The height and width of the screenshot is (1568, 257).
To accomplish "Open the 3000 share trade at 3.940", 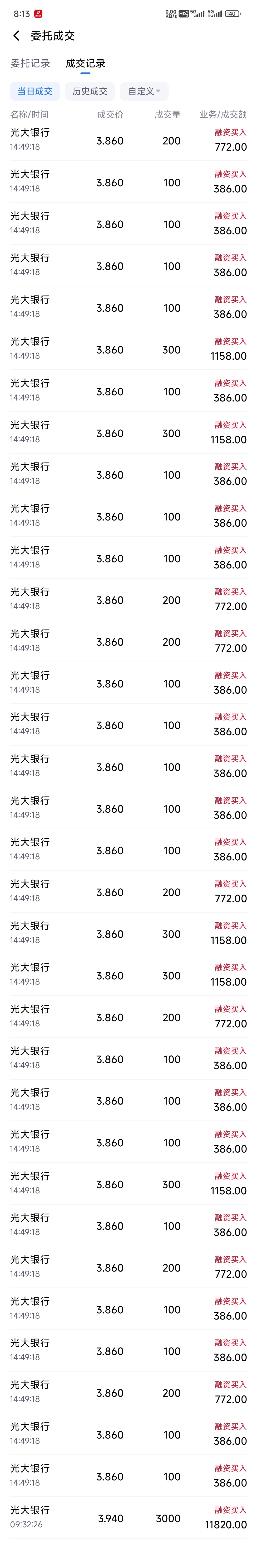I will (x=128, y=1517).
